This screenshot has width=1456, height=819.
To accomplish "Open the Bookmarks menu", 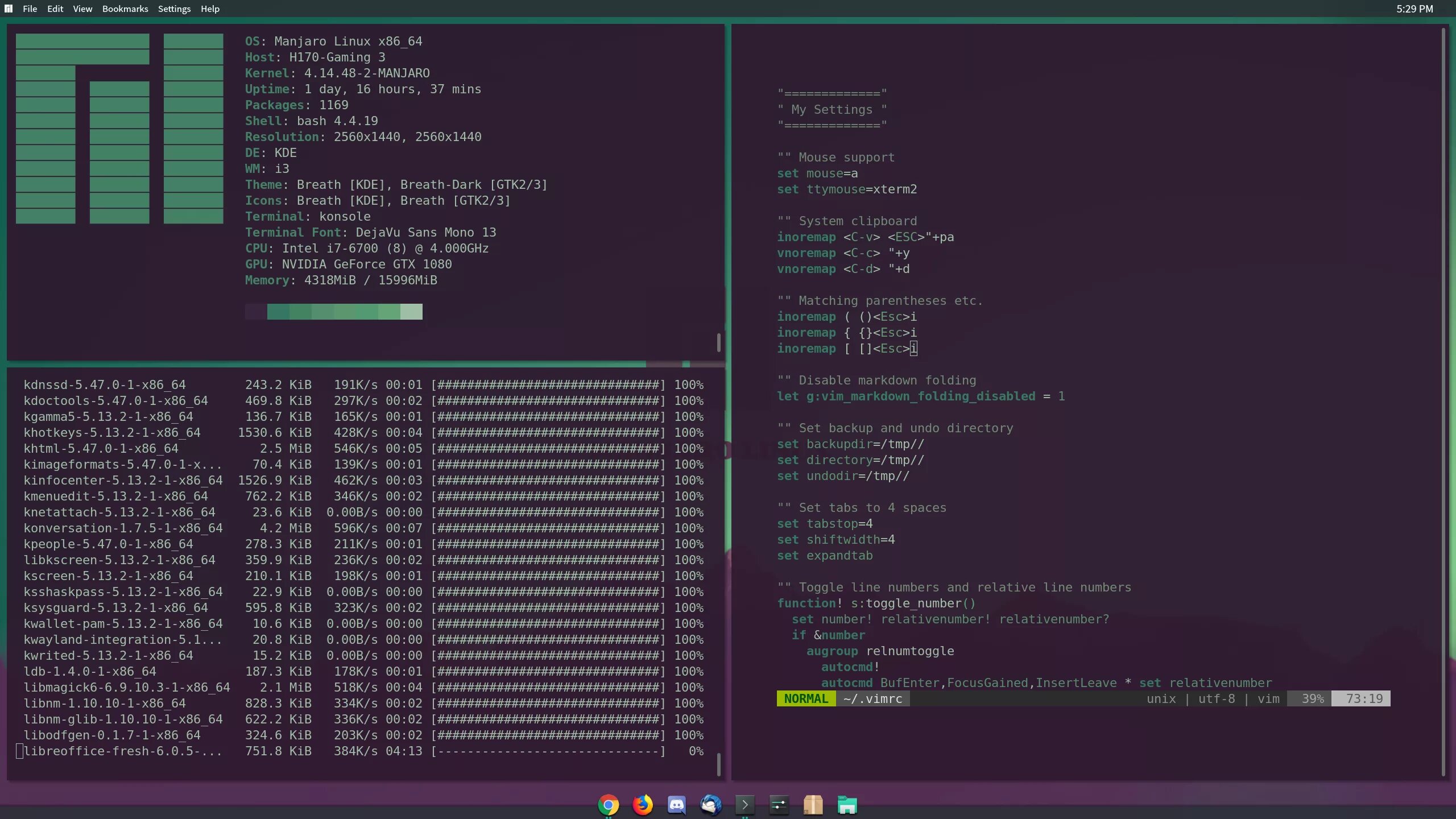I will pos(125,9).
